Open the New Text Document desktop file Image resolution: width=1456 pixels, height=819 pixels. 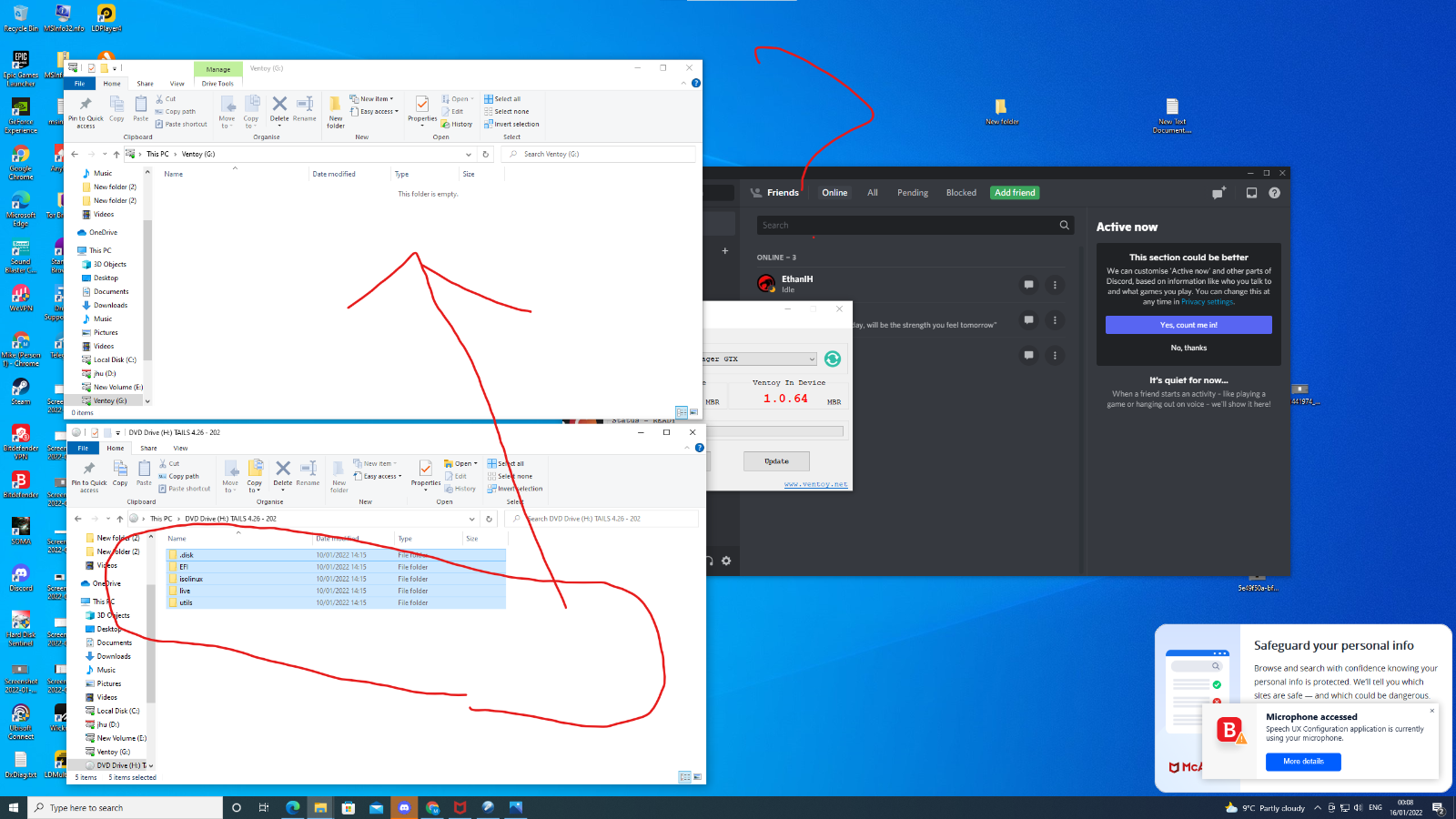coord(1172,116)
